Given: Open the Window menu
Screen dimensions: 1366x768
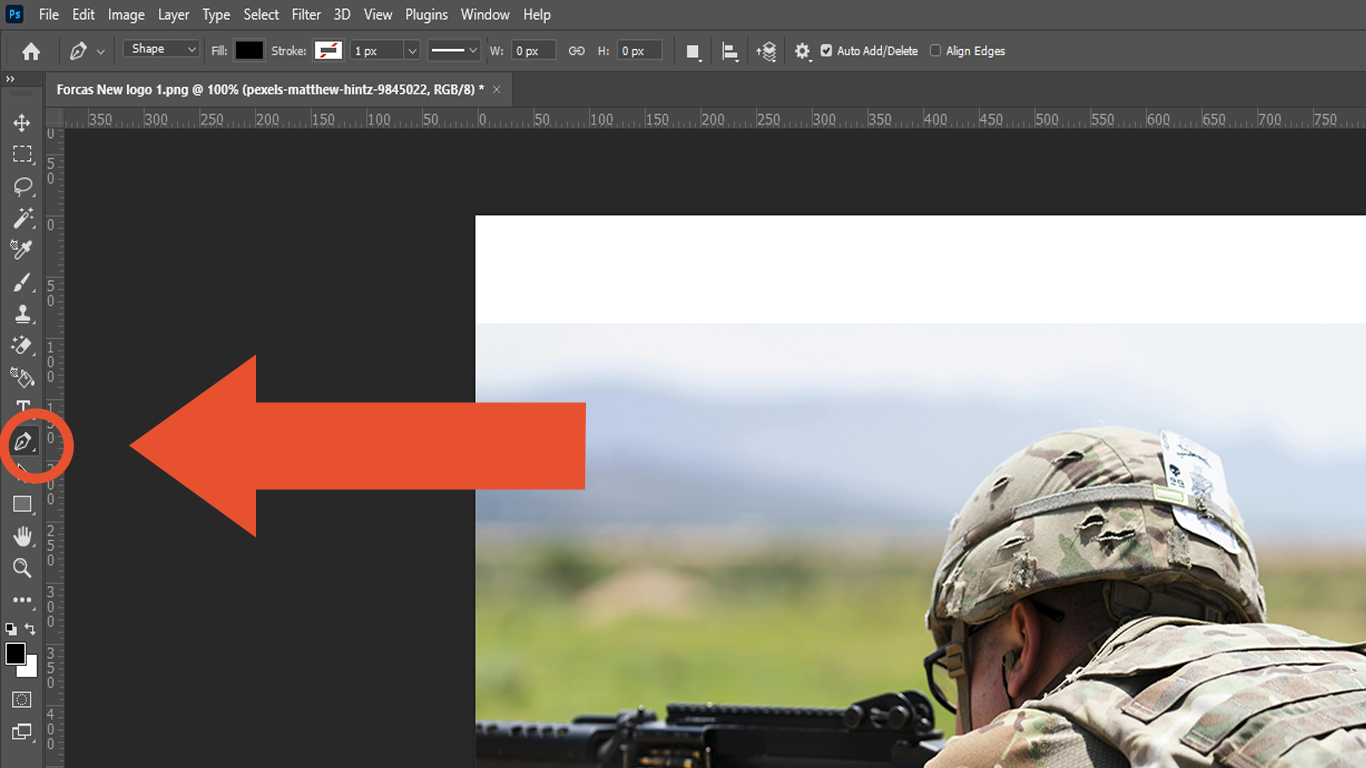Looking at the screenshot, I should [x=485, y=15].
